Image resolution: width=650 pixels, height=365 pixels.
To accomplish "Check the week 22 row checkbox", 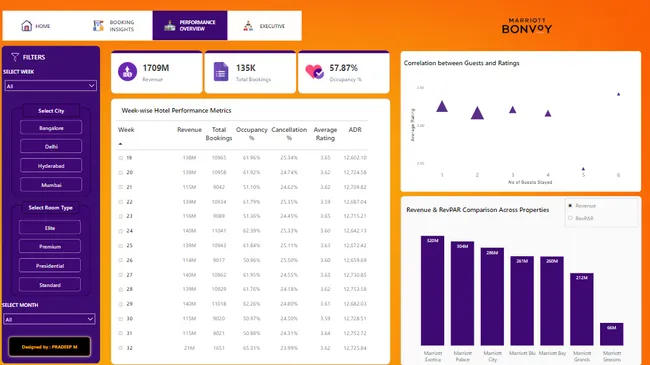I will tap(121, 202).
